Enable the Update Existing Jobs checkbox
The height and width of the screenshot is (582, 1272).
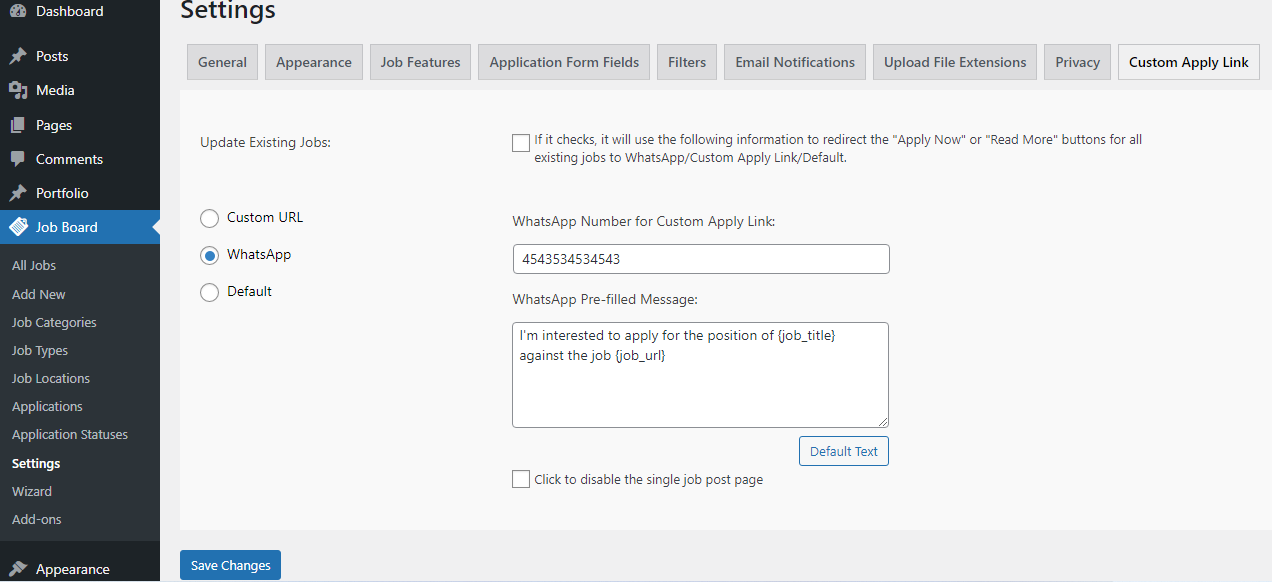pos(520,143)
